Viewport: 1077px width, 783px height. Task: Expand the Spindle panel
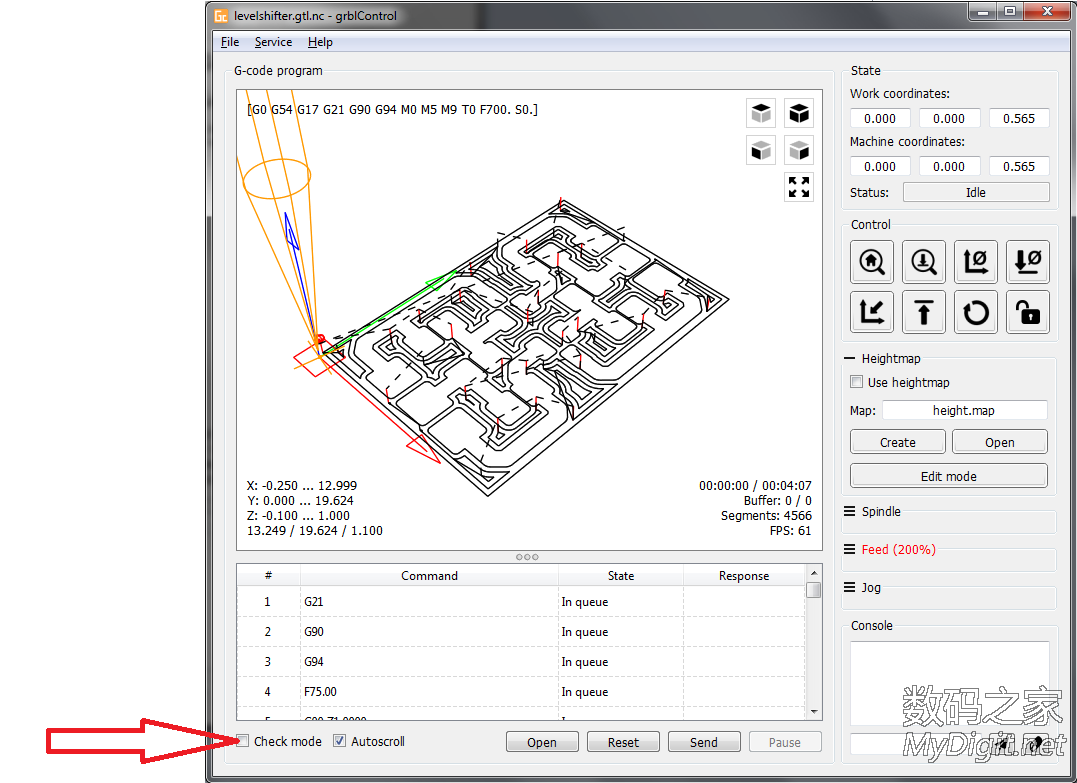[x=850, y=511]
